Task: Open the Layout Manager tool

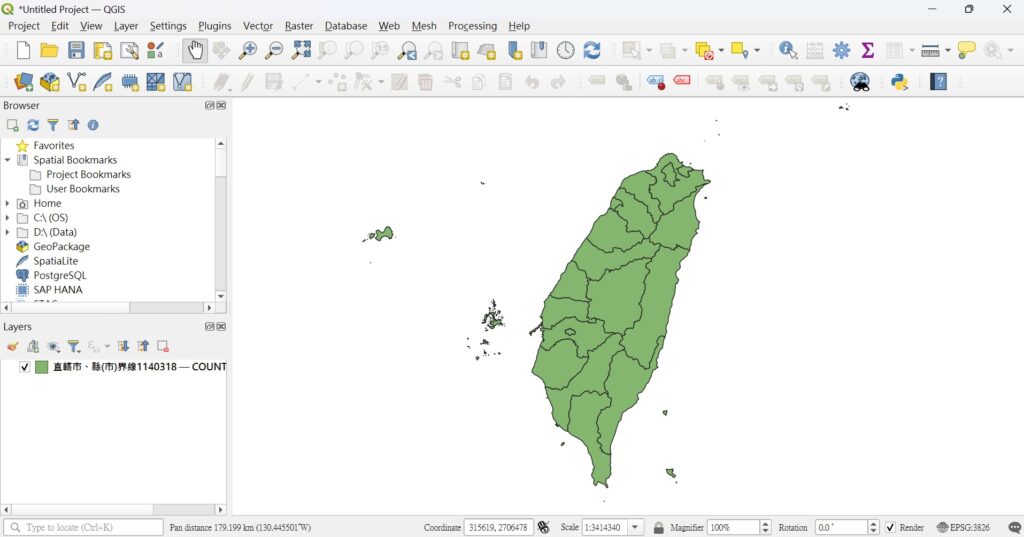Action: click(x=129, y=50)
